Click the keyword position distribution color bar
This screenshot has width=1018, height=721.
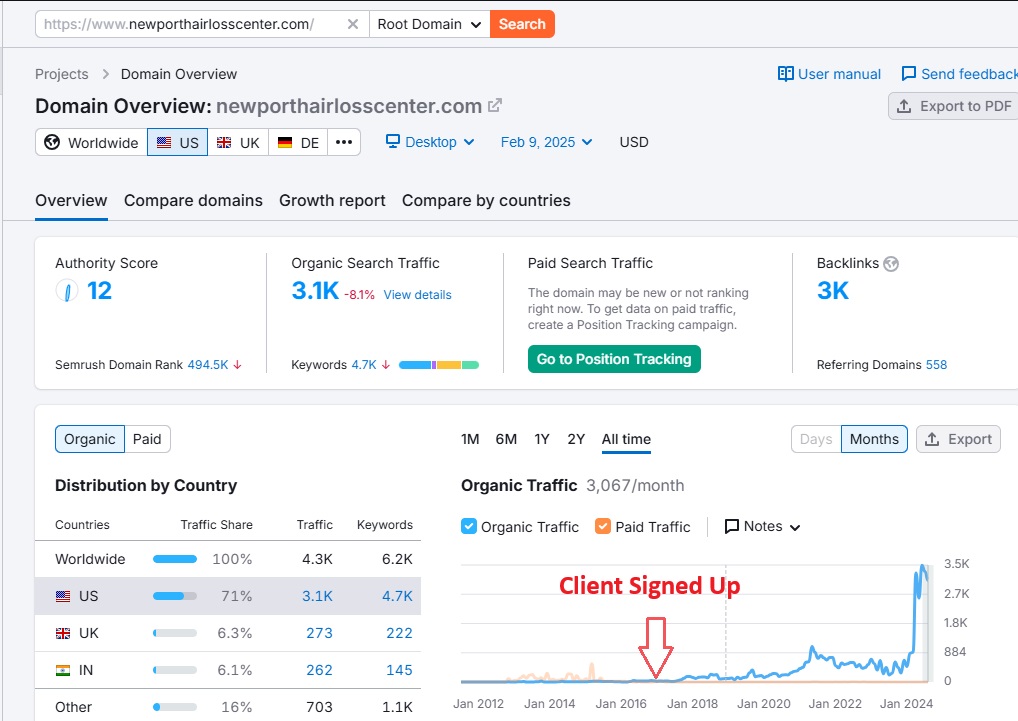(x=439, y=365)
